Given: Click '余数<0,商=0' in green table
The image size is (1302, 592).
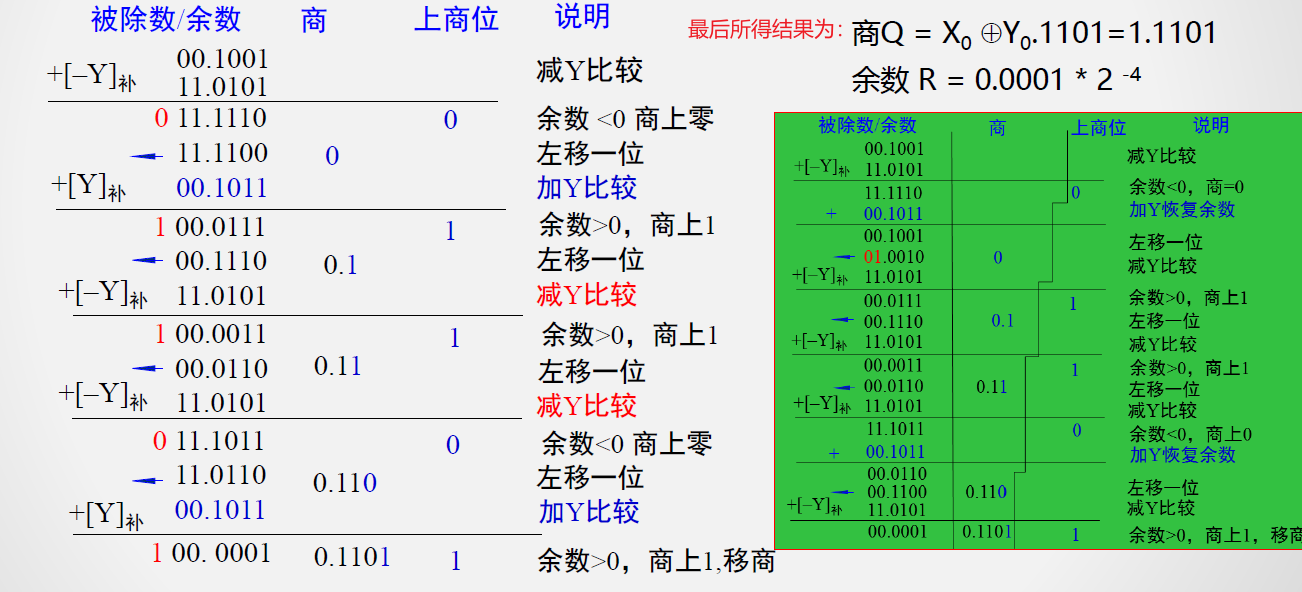Looking at the screenshot, I should (x=1186, y=188).
